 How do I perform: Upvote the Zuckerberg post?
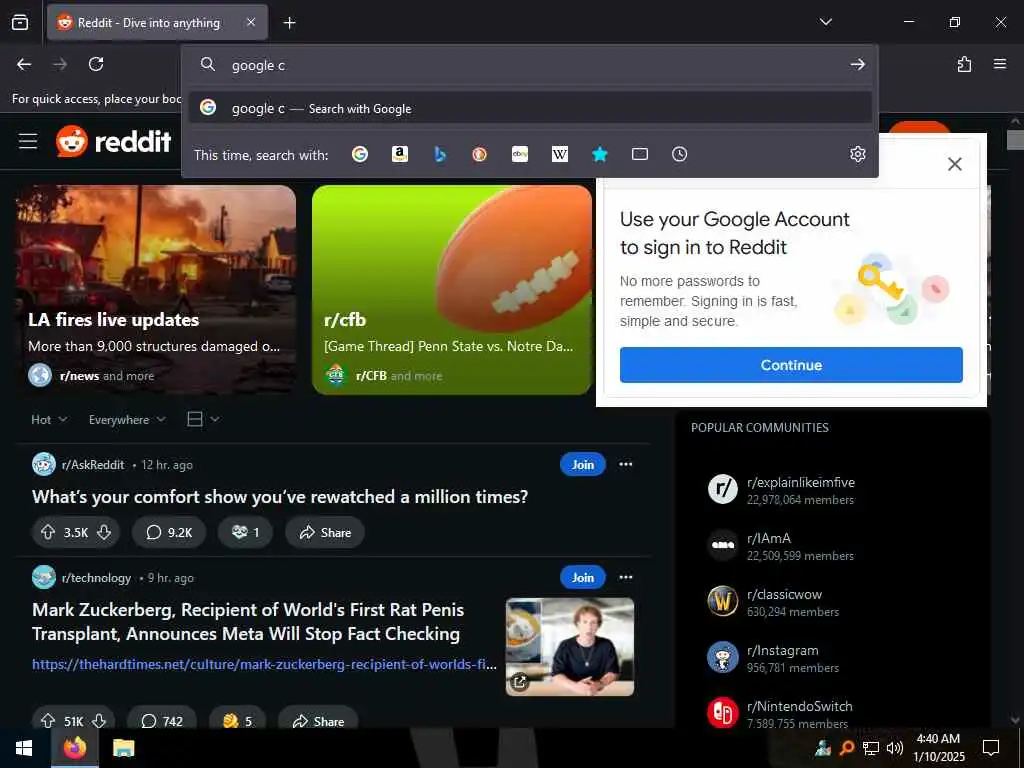tap(48, 720)
